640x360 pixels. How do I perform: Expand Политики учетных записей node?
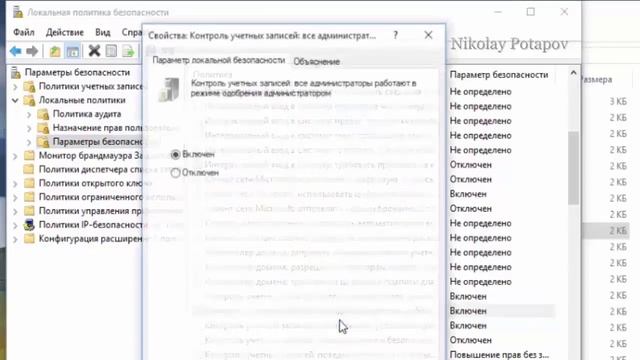15,87
